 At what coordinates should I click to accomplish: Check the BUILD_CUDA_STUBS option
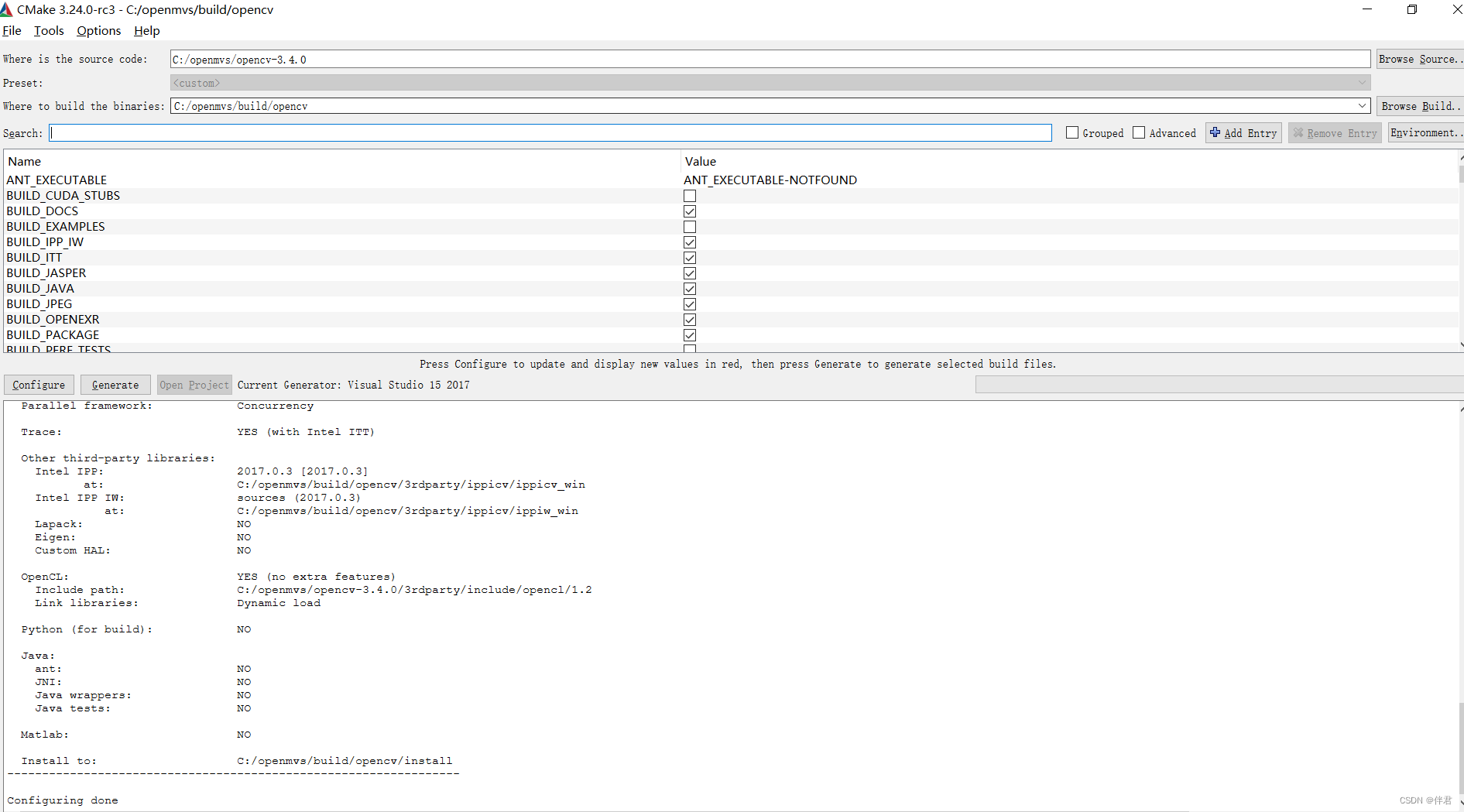690,196
